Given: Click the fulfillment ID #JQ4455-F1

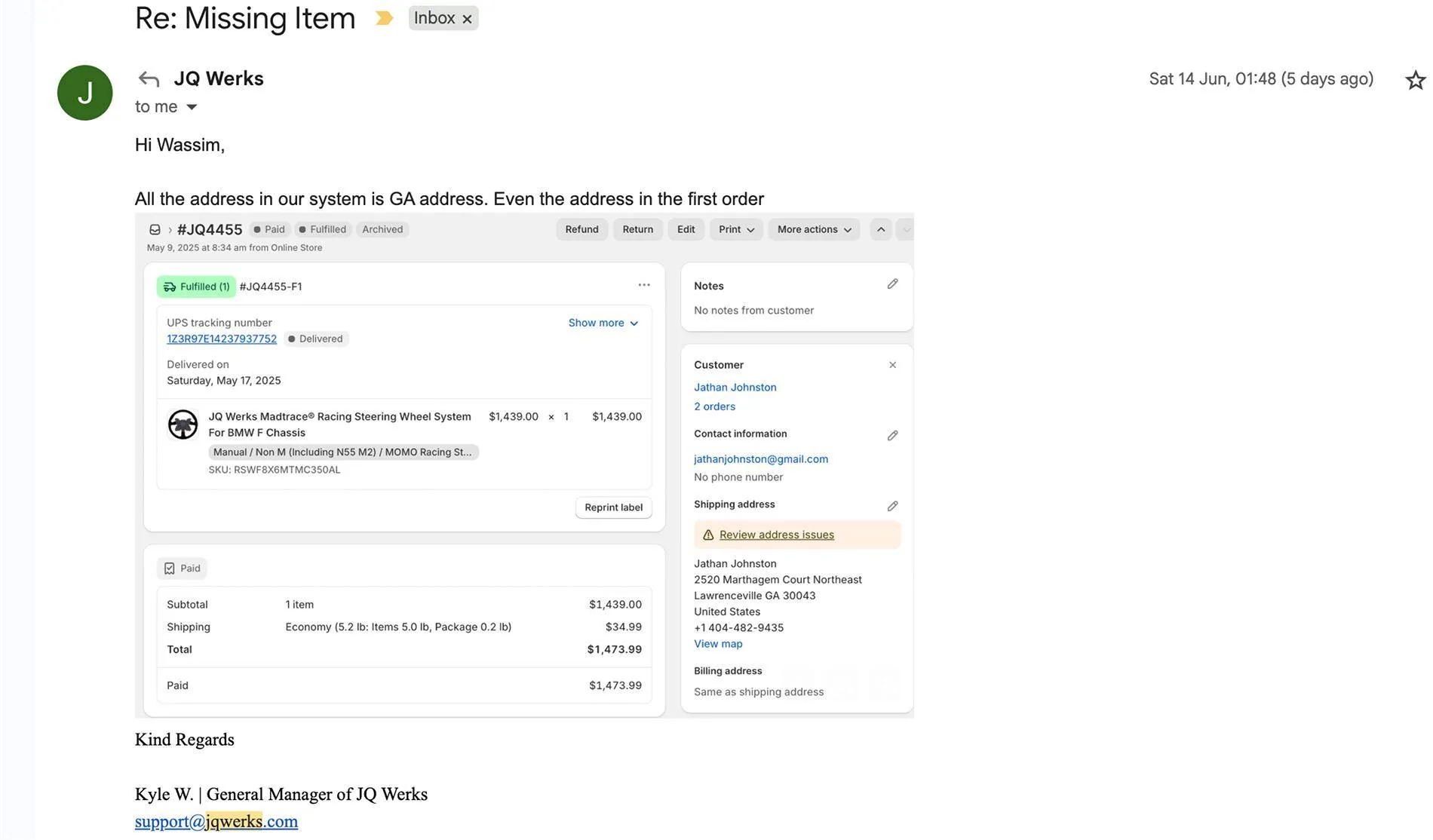Looking at the screenshot, I should coord(271,287).
